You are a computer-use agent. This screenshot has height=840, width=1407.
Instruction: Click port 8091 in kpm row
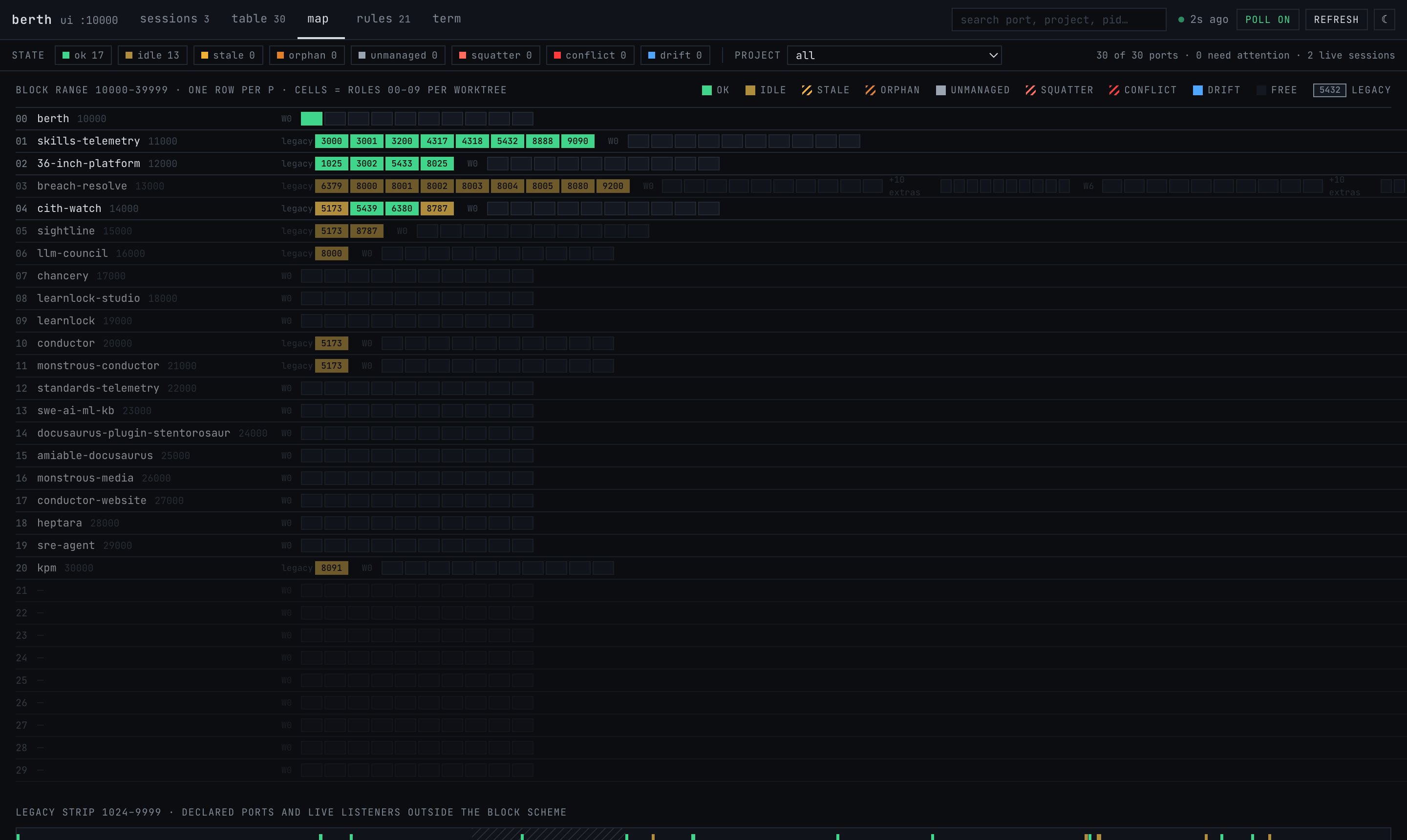coord(331,568)
